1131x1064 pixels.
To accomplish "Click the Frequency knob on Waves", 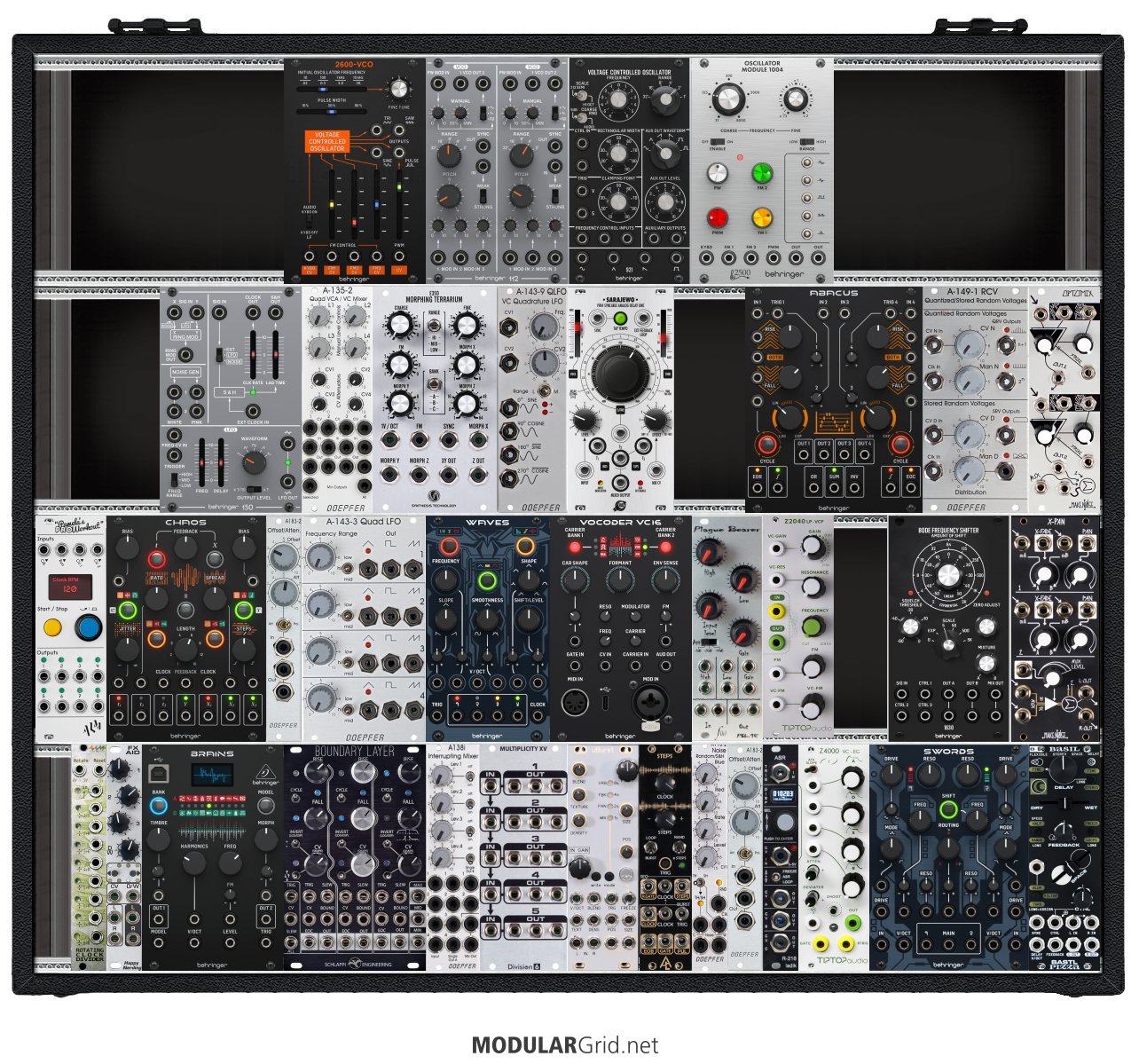I will (445, 579).
